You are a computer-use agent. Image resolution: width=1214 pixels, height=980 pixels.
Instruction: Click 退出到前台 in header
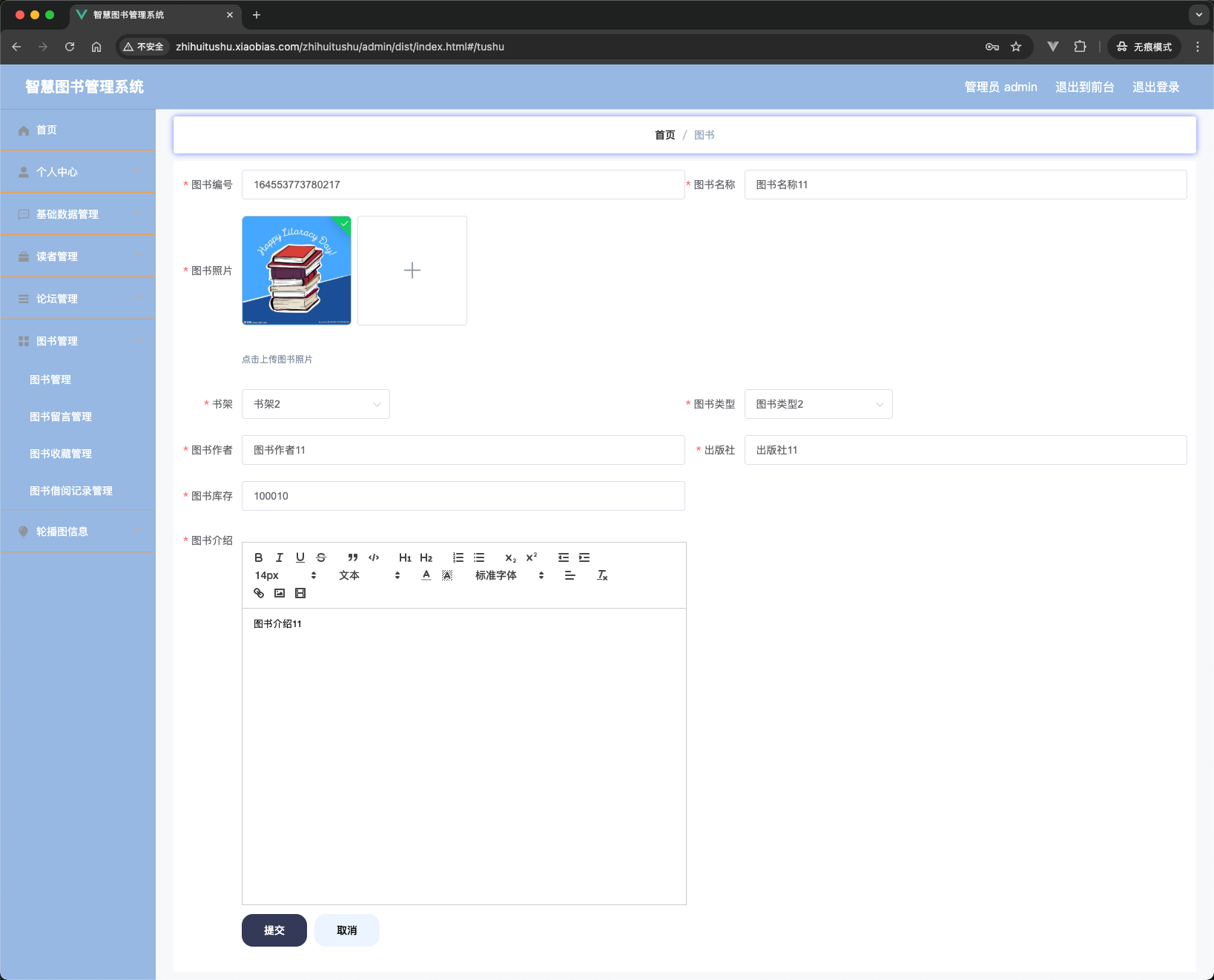(1084, 87)
